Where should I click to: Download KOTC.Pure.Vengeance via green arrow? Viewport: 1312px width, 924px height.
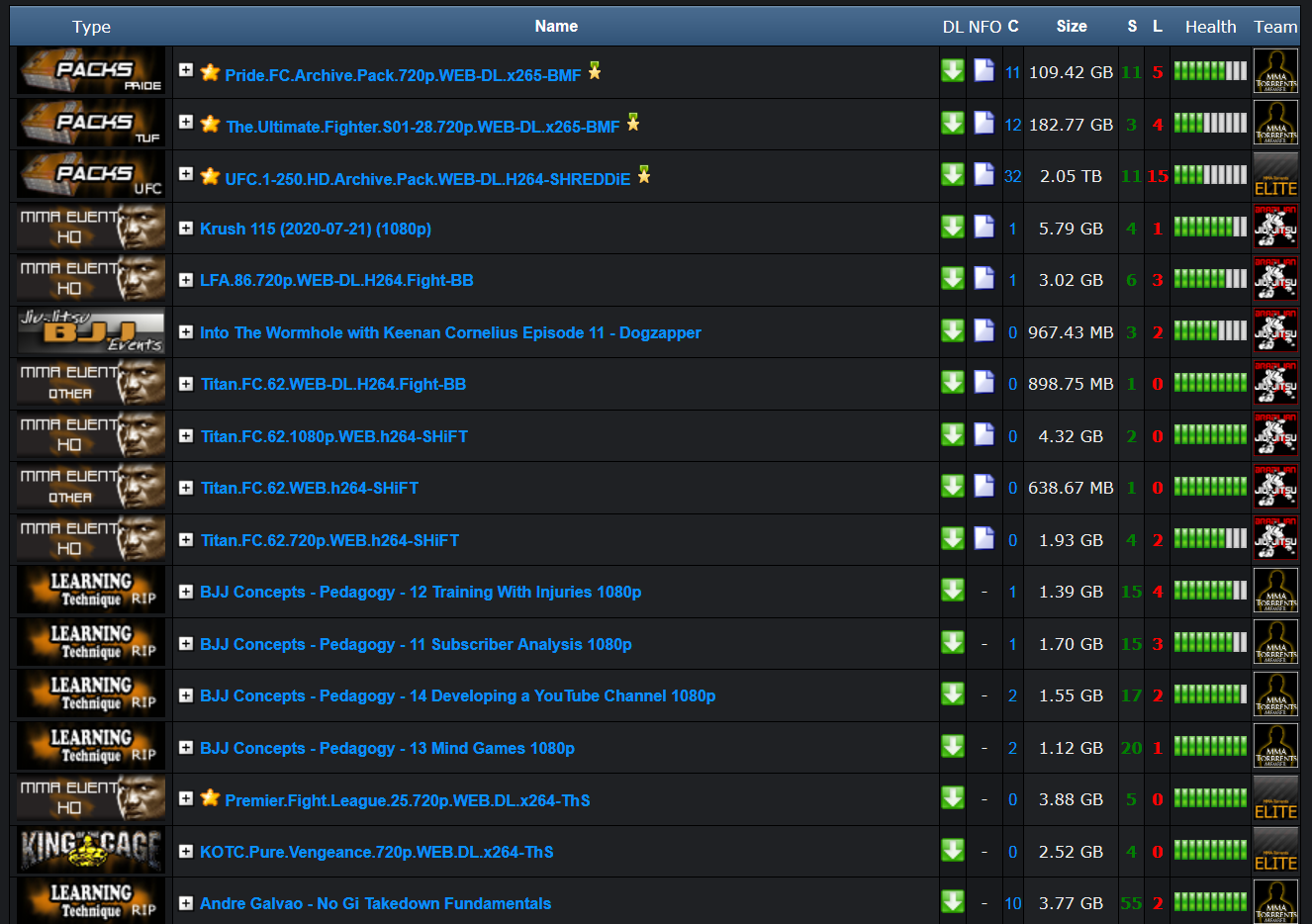click(953, 850)
